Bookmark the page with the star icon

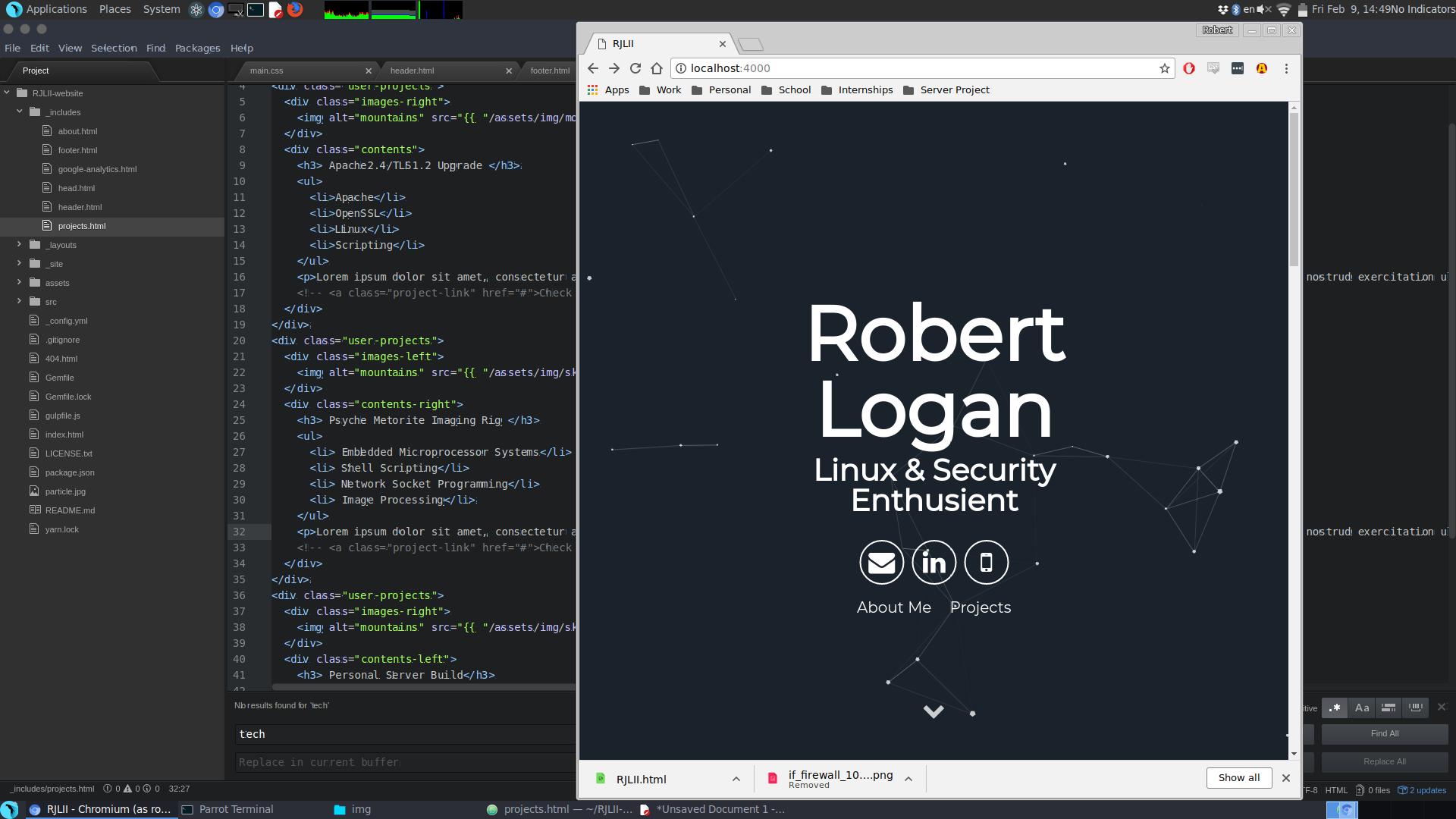pyautogui.click(x=1165, y=68)
